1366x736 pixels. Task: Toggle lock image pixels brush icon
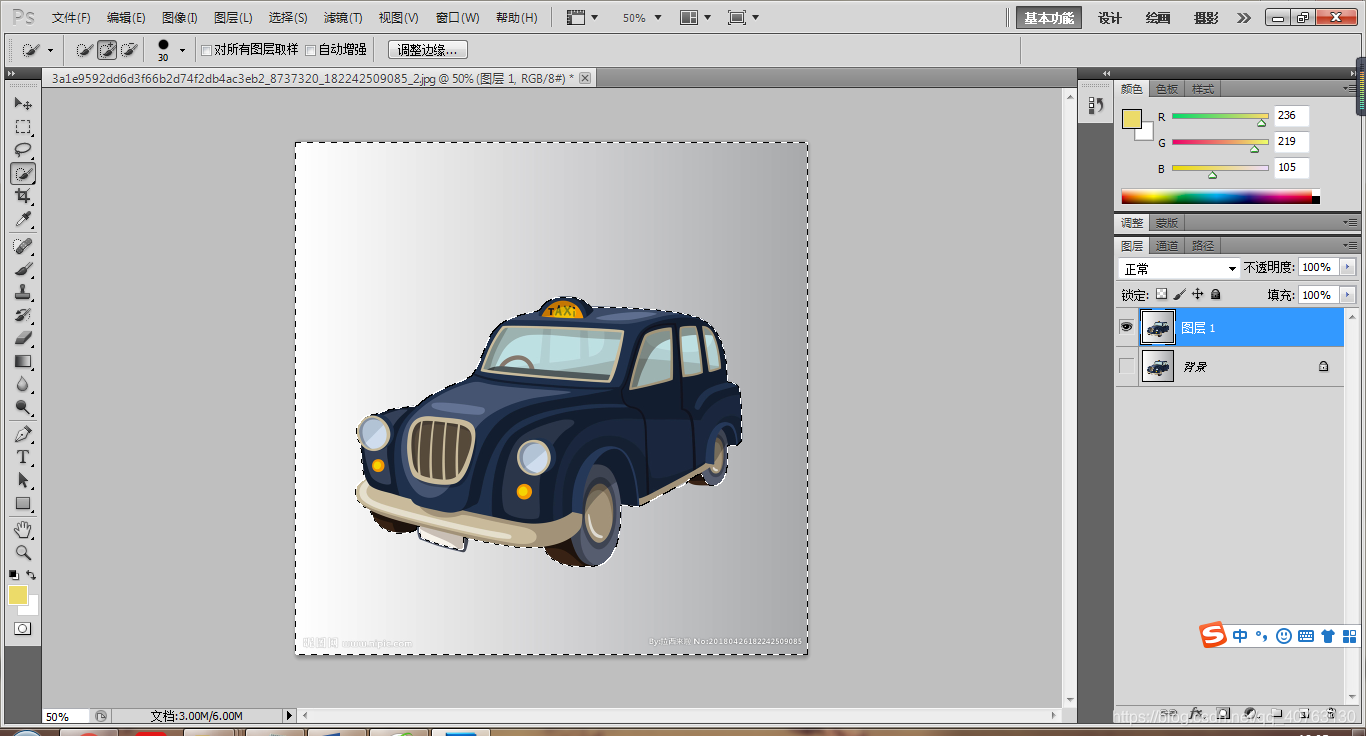click(1179, 295)
